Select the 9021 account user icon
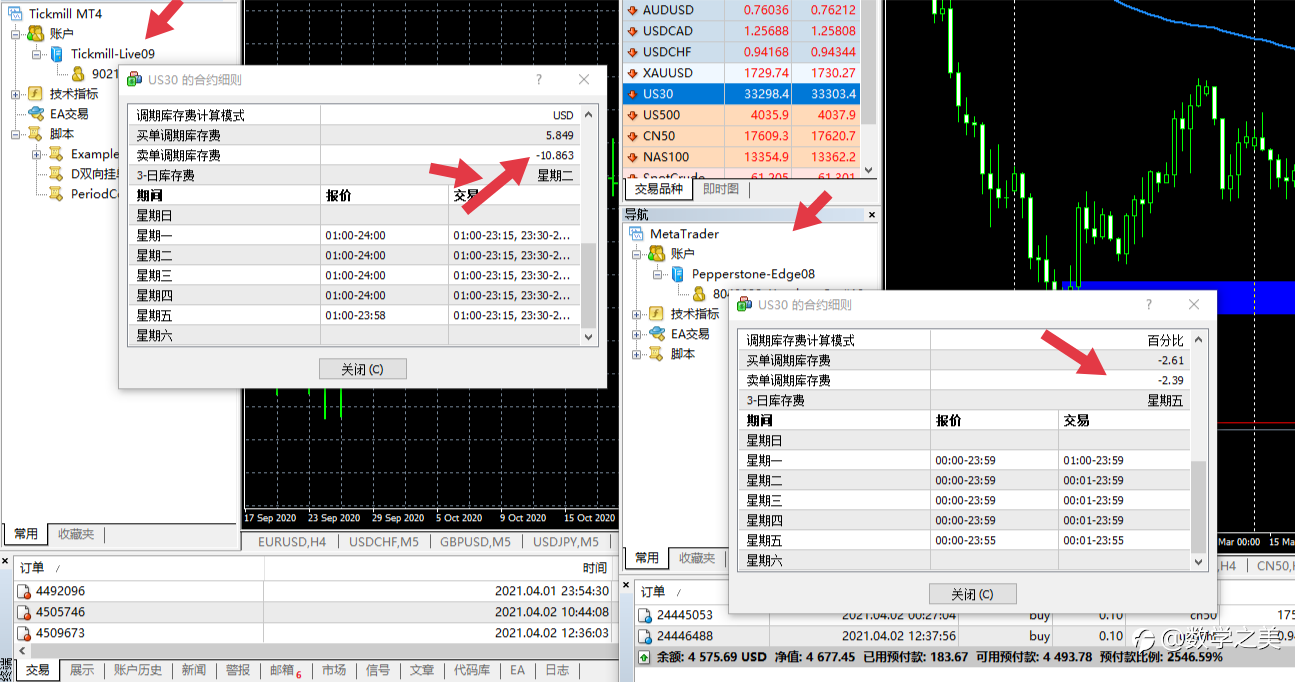This screenshot has height=682, width=1295. pyautogui.click(x=78, y=74)
